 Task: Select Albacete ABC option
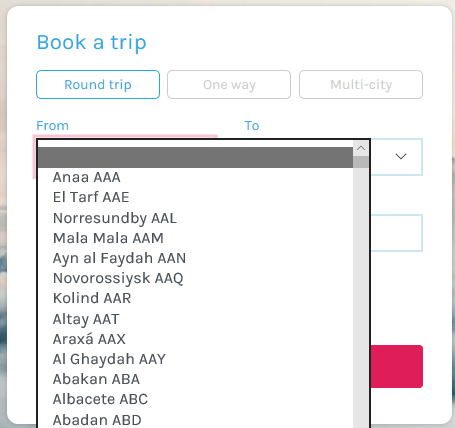click(195, 399)
